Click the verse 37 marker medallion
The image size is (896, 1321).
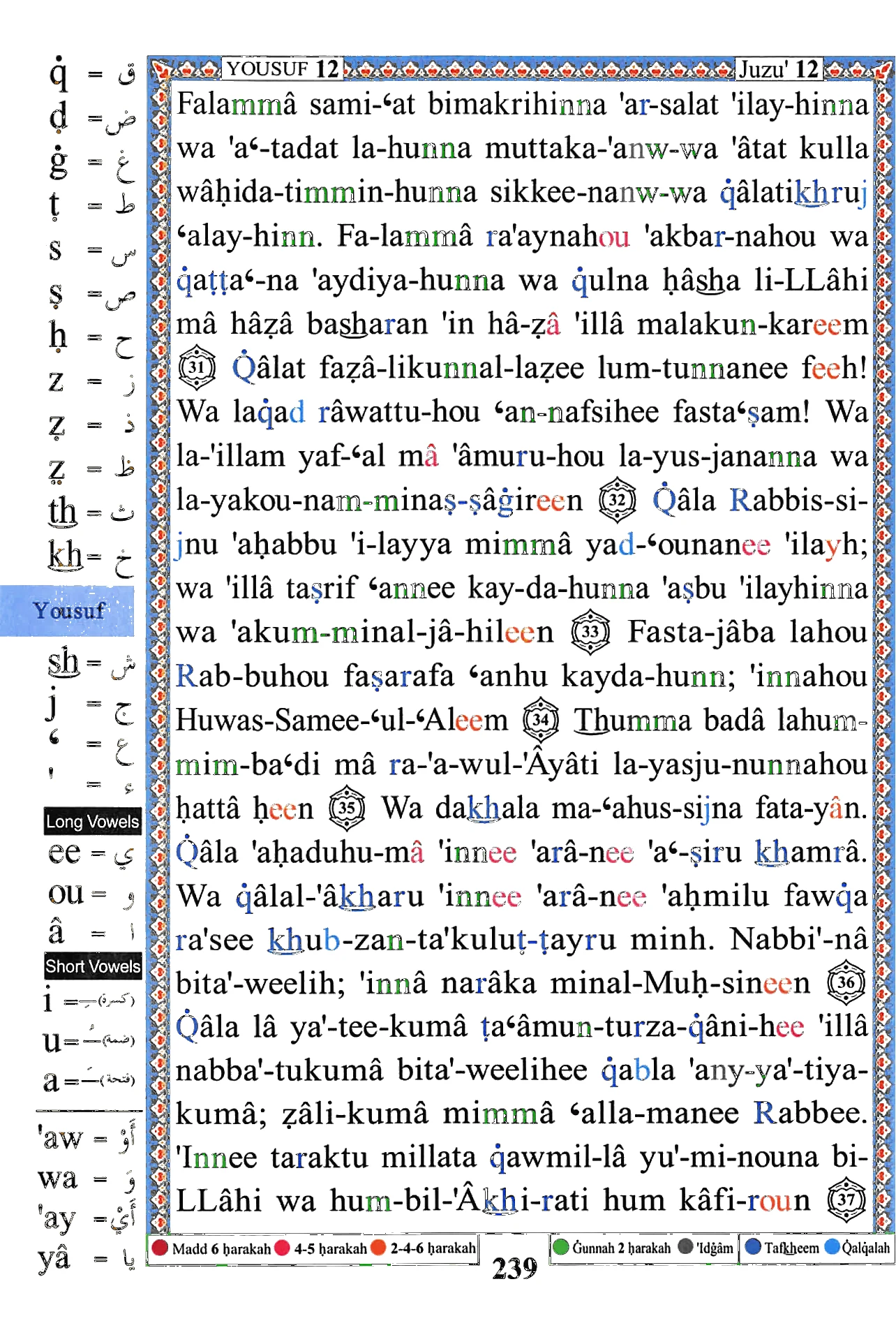(x=846, y=1201)
